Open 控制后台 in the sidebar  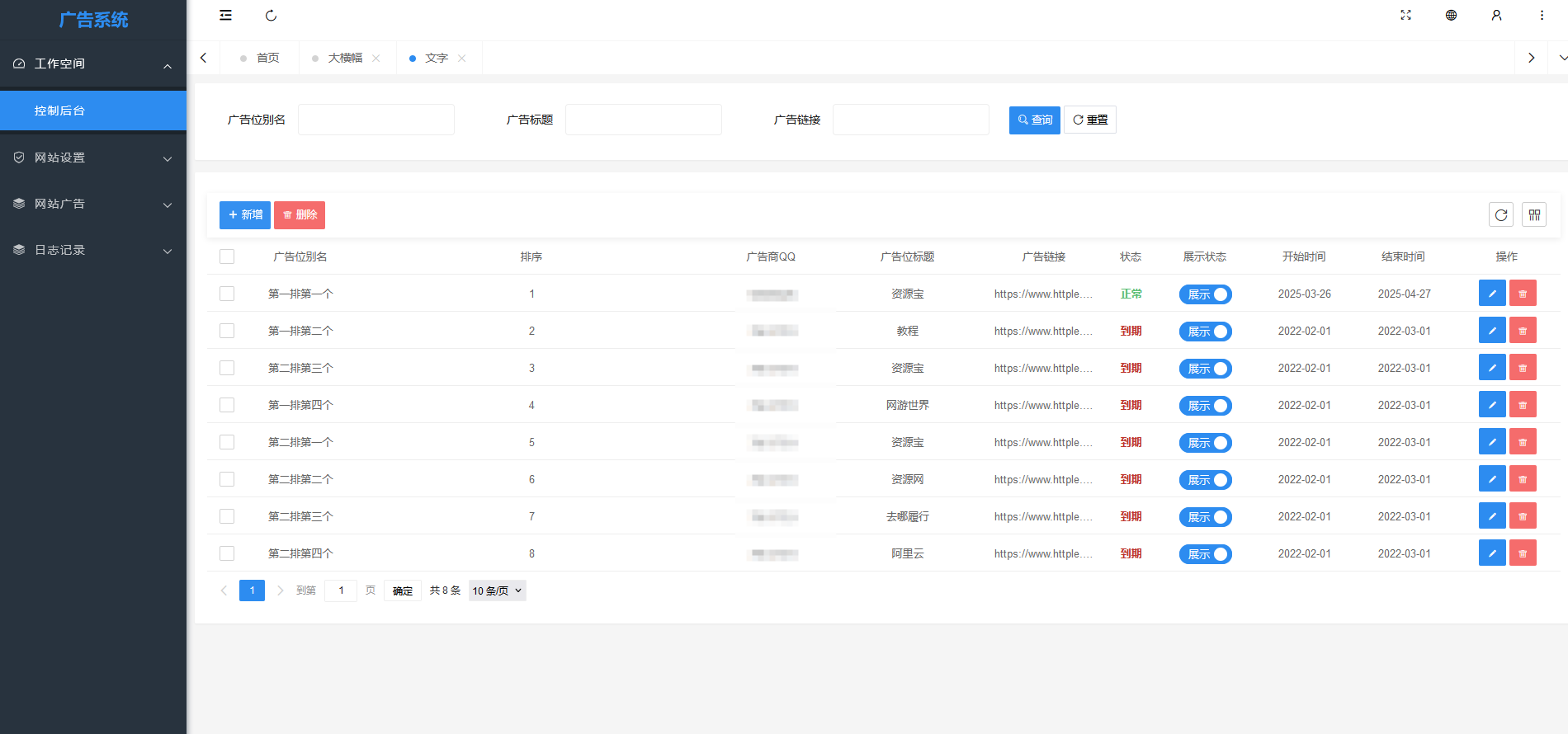click(93, 111)
